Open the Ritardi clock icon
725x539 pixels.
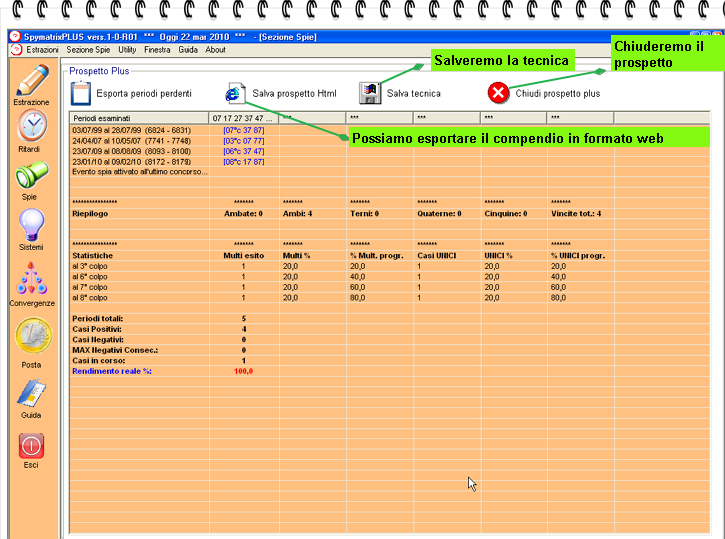point(32,125)
